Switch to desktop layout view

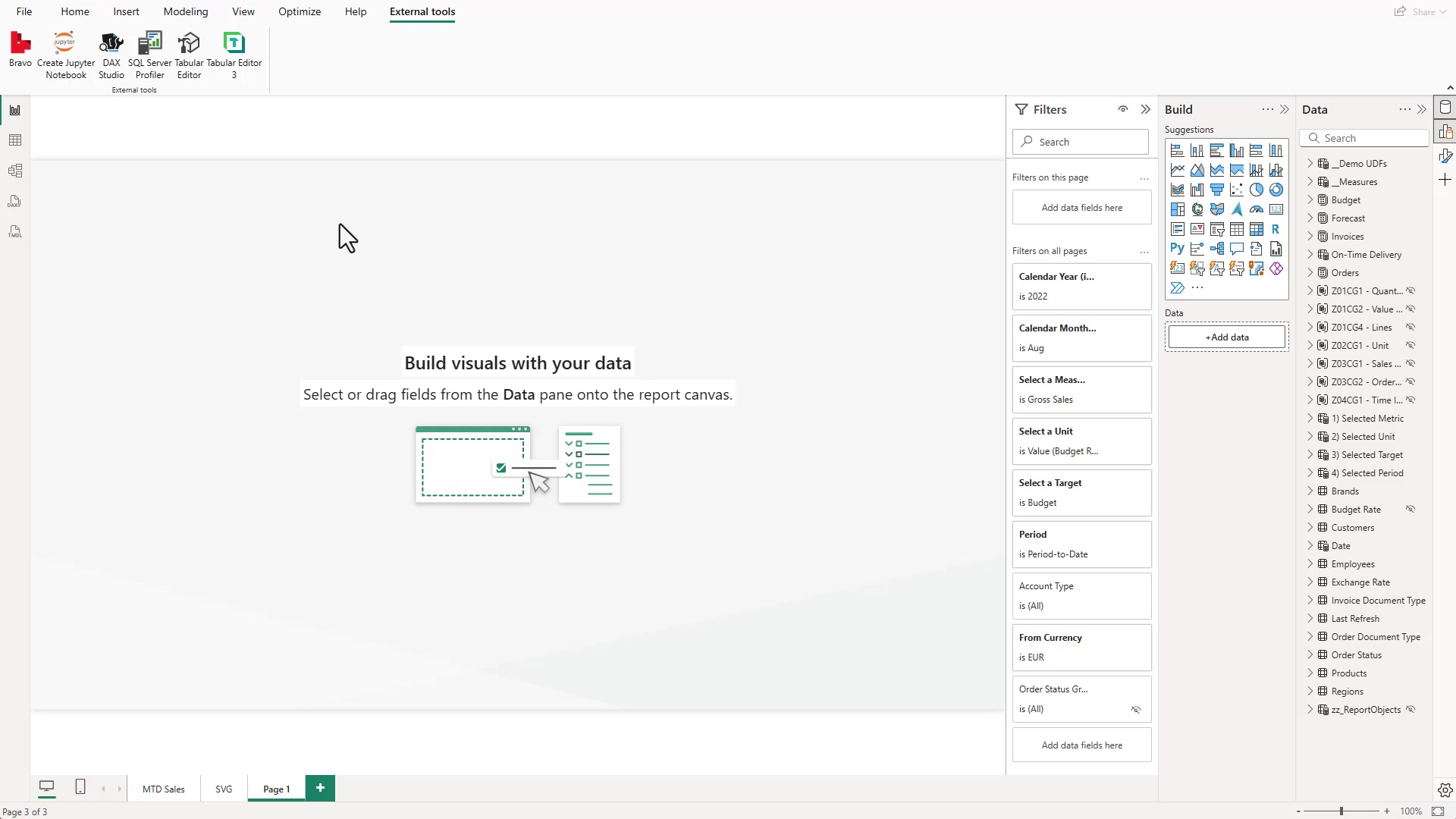tap(47, 787)
